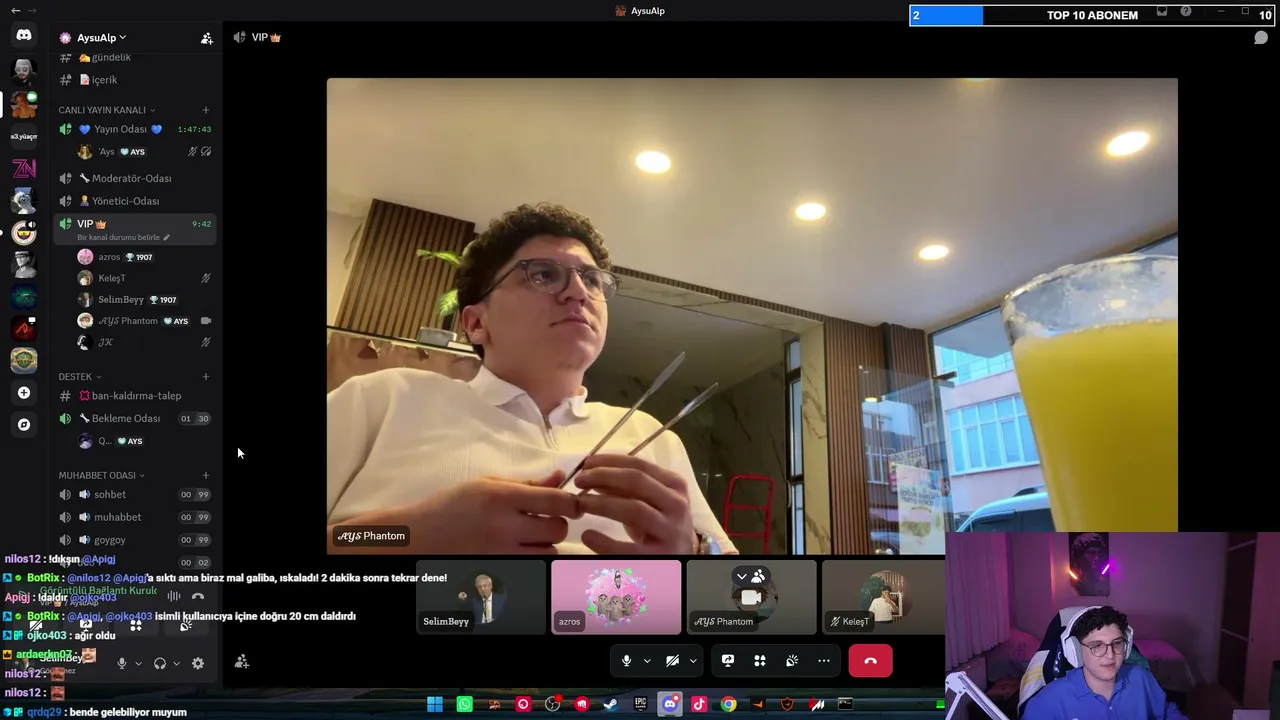Image resolution: width=1280 pixels, height=720 pixels.
Task: Create a channel in CANLI YAYIN KANALI
Action: [x=206, y=110]
